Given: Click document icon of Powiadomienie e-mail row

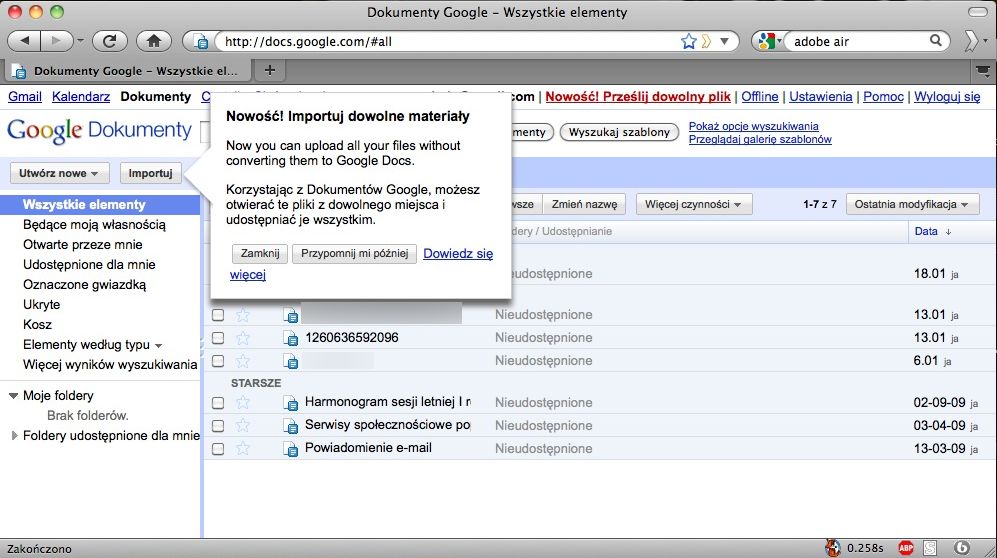Looking at the screenshot, I should [x=291, y=449].
